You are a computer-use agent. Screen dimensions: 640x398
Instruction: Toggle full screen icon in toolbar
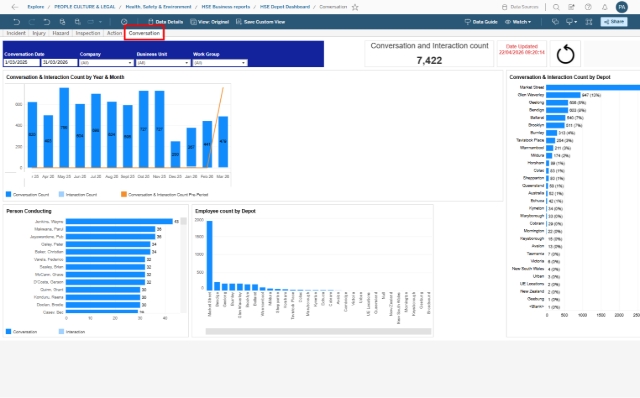pos(589,22)
